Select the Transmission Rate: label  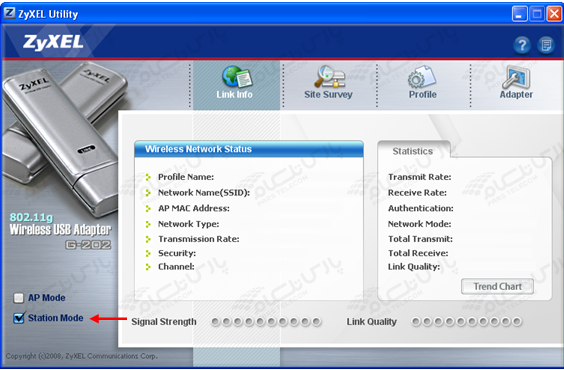[x=199, y=239]
